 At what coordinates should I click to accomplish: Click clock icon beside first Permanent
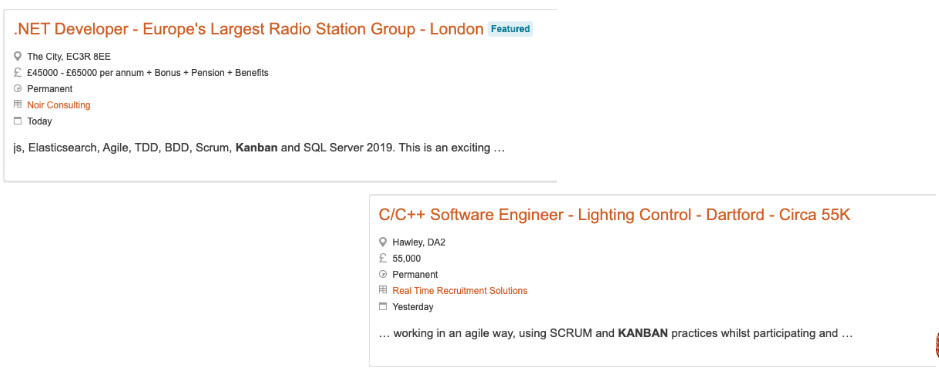(x=17, y=89)
